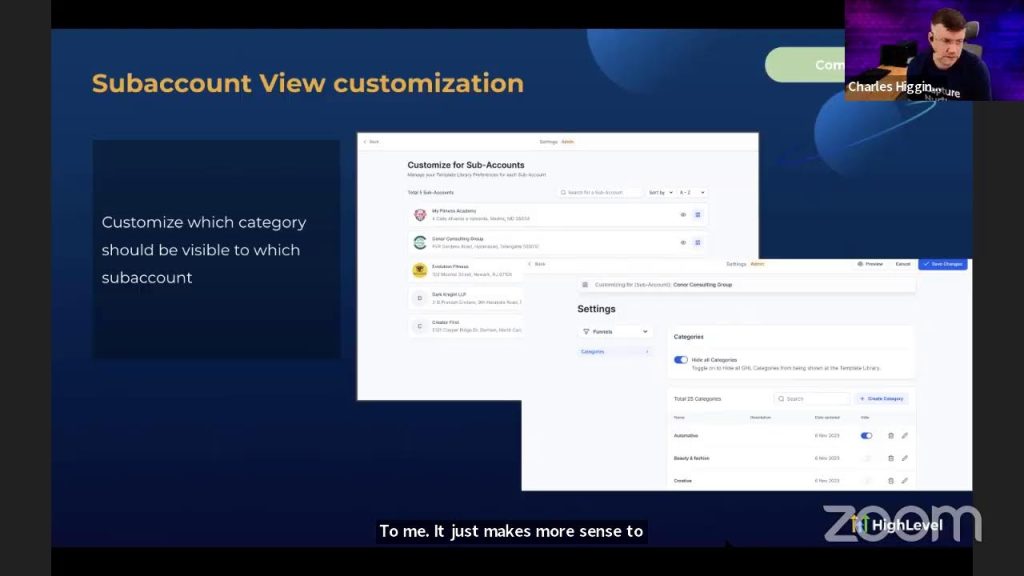
Task: Click the Conor Consulting Group logo
Action: click(x=420, y=243)
